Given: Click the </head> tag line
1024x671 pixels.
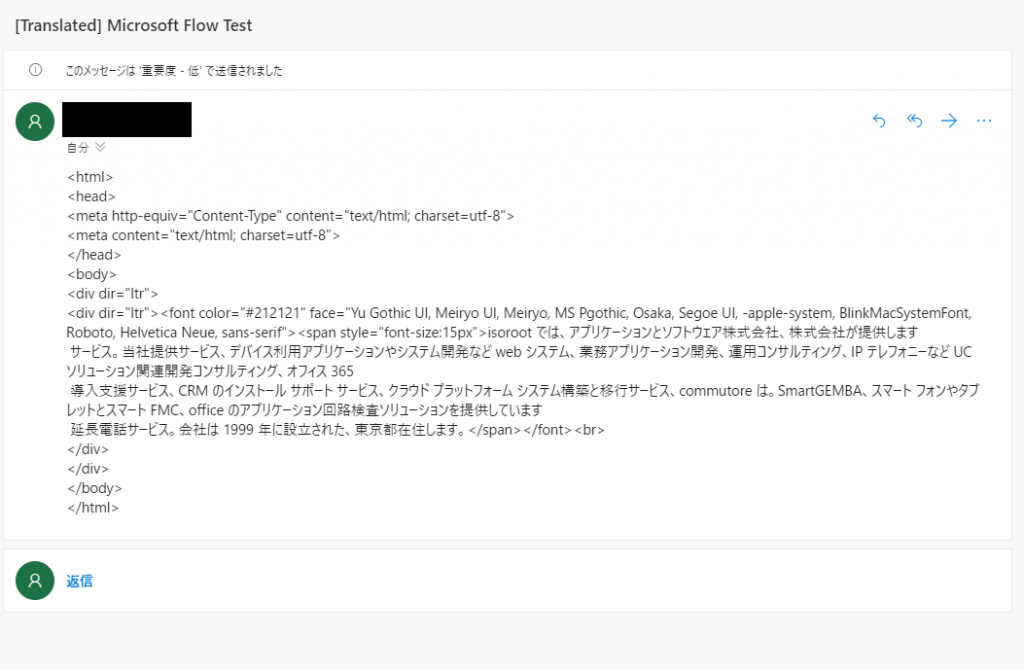Looking at the screenshot, I should point(94,255).
